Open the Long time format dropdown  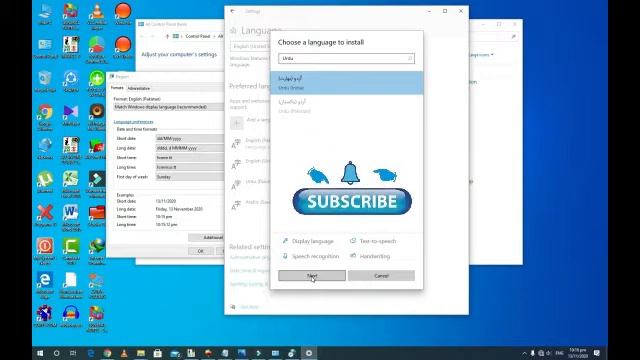tap(190, 167)
